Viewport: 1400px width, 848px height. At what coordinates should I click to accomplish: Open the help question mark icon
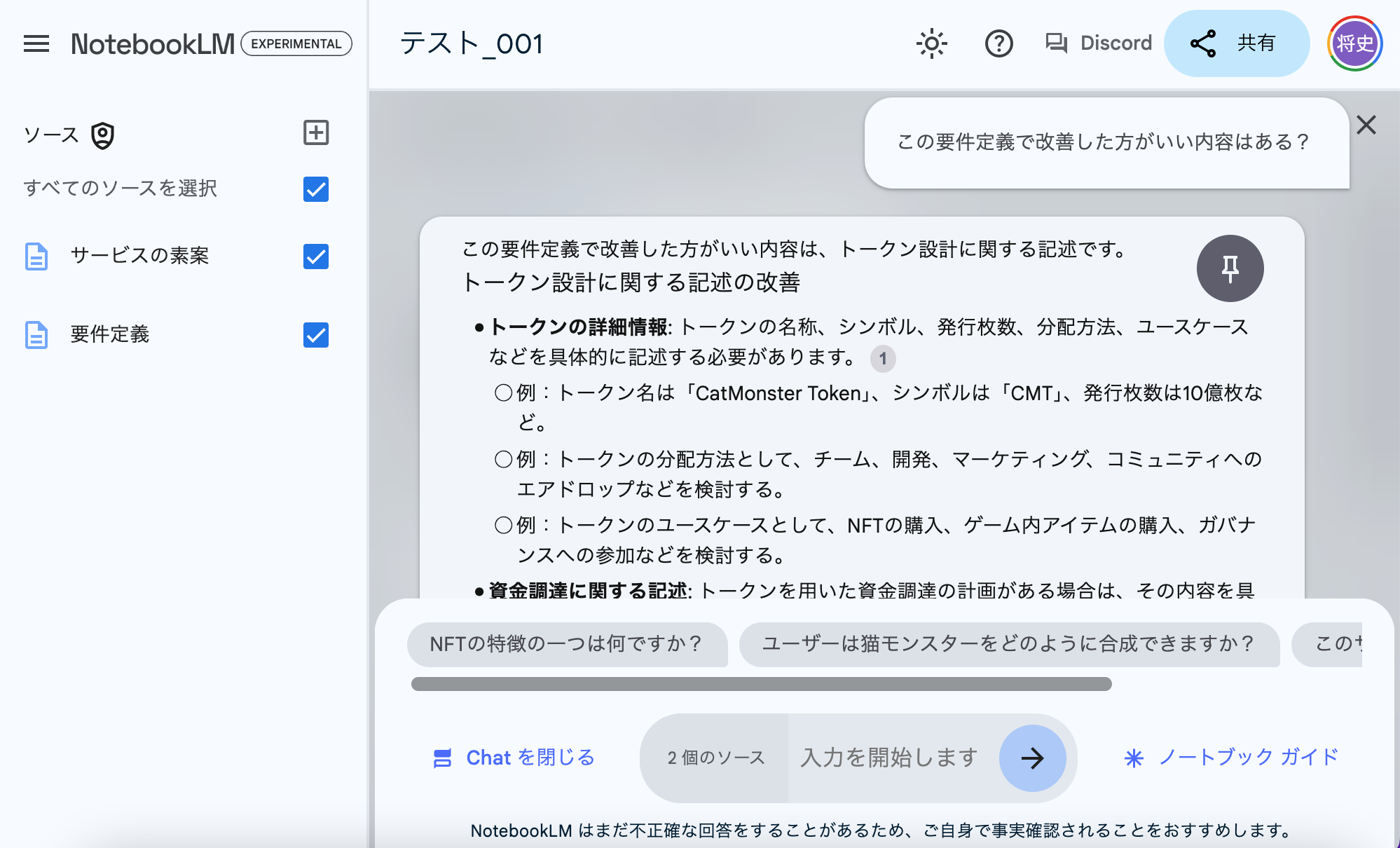tap(998, 43)
